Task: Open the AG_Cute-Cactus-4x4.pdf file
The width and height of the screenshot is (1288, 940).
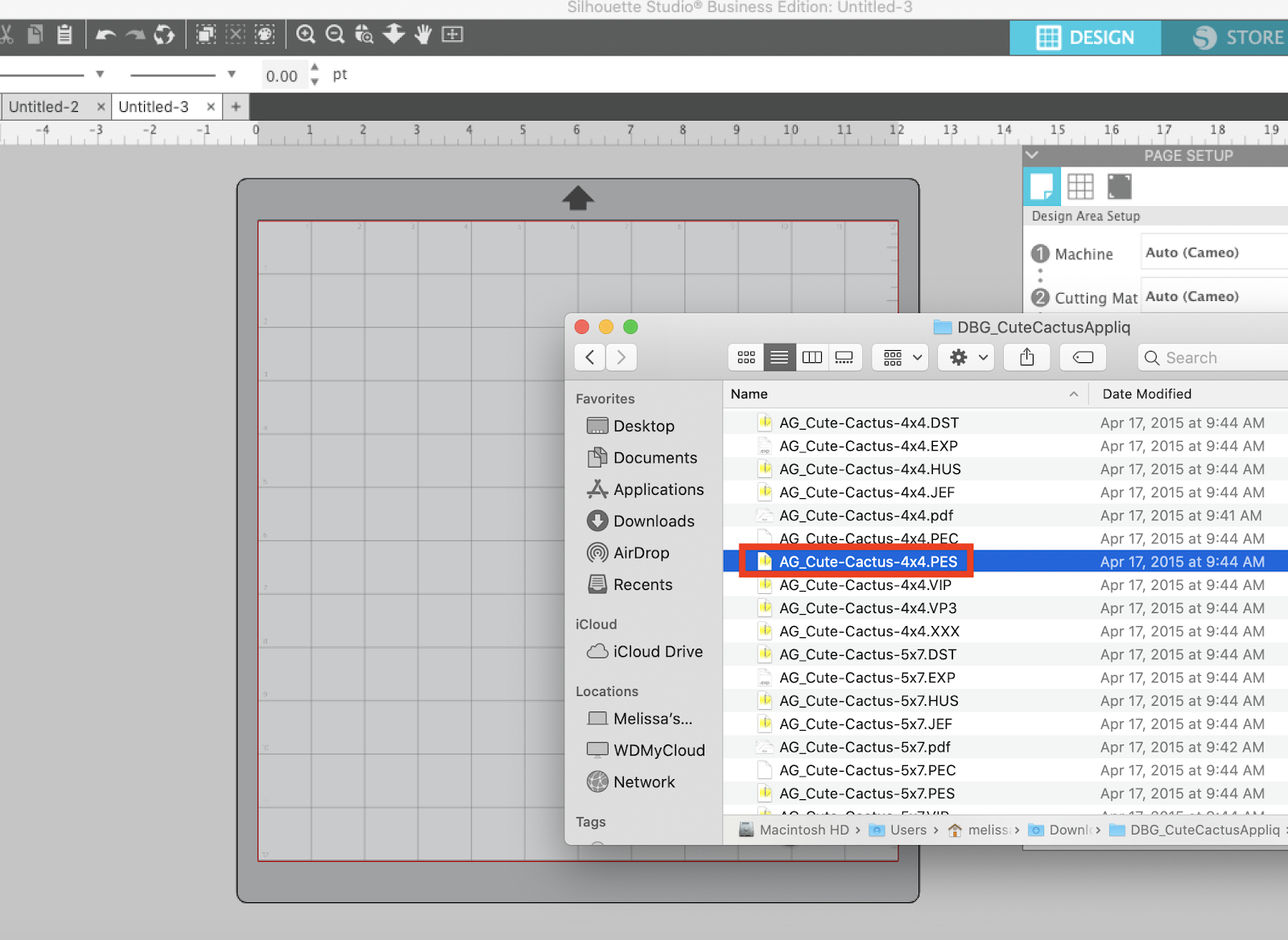Action: [866, 515]
